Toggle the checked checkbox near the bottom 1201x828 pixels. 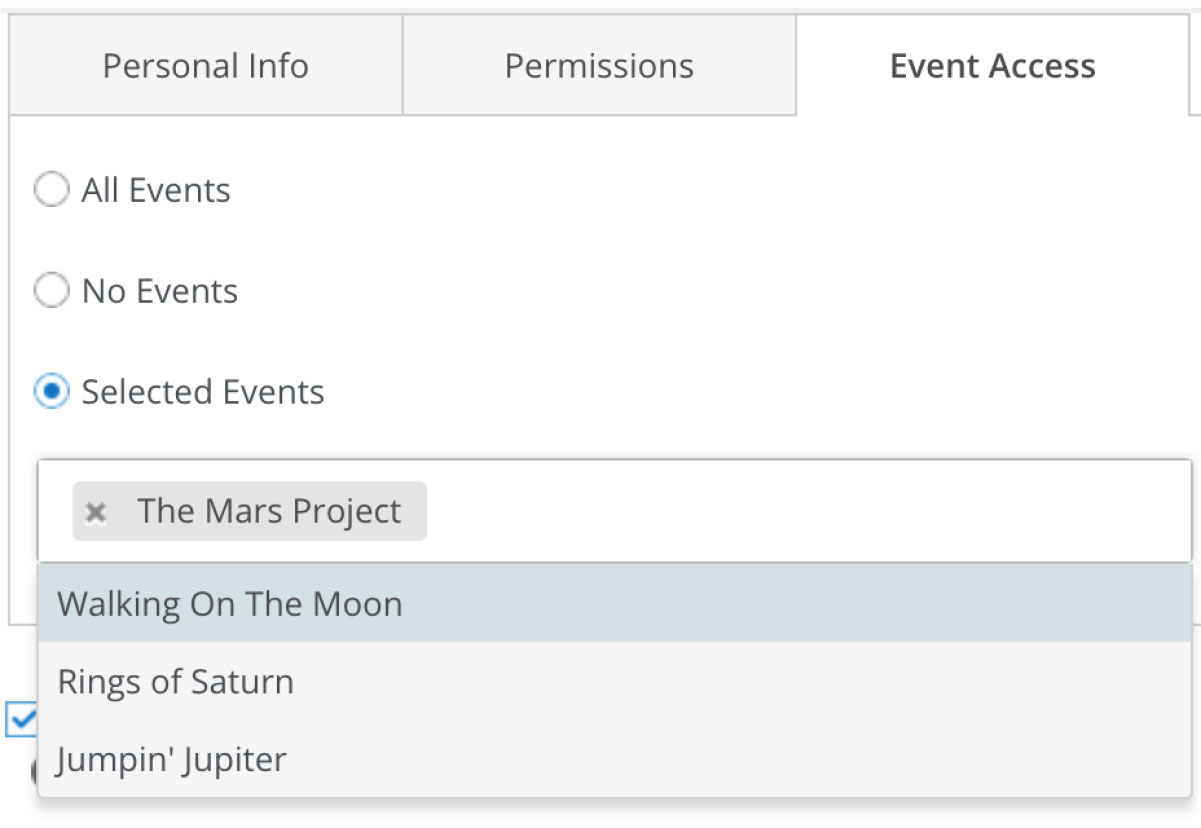[x=22, y=719]
